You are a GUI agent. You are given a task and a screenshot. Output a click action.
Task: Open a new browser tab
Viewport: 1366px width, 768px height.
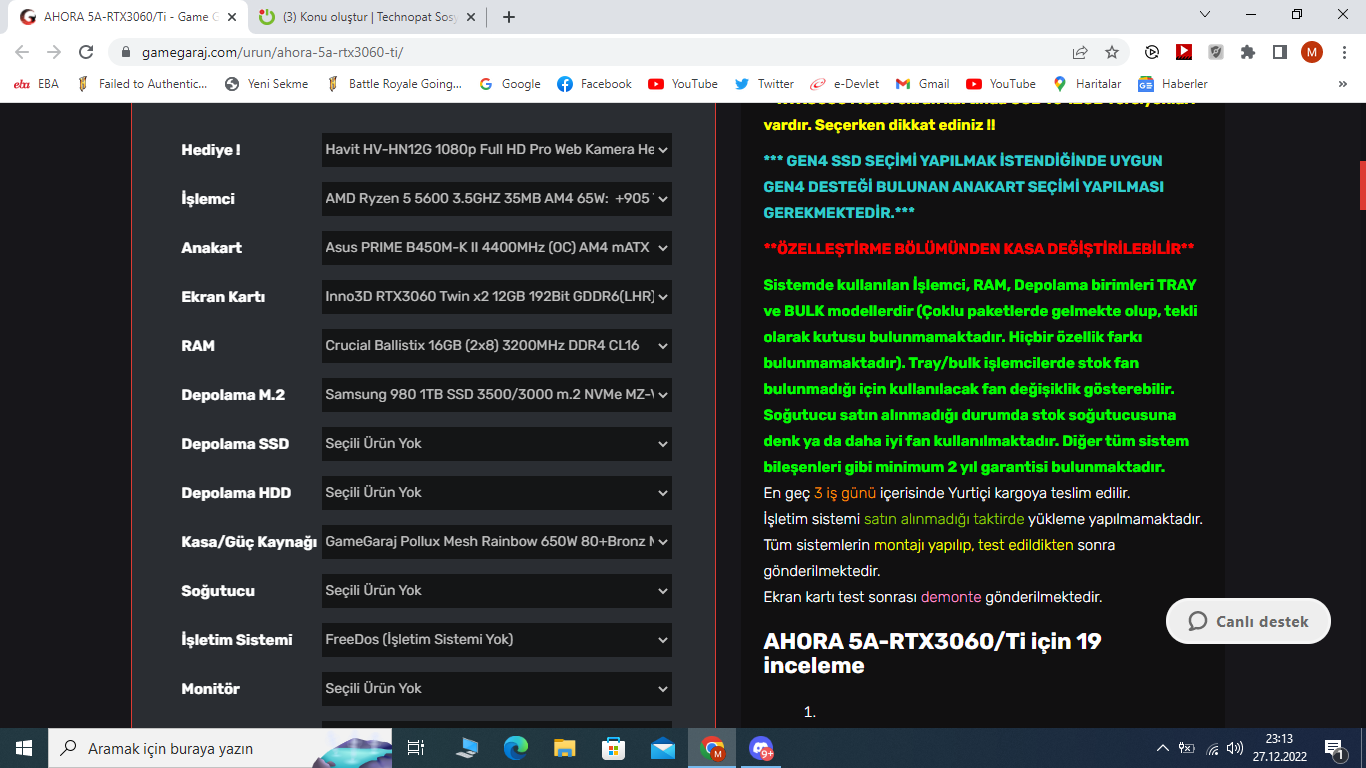click(509, 17)
